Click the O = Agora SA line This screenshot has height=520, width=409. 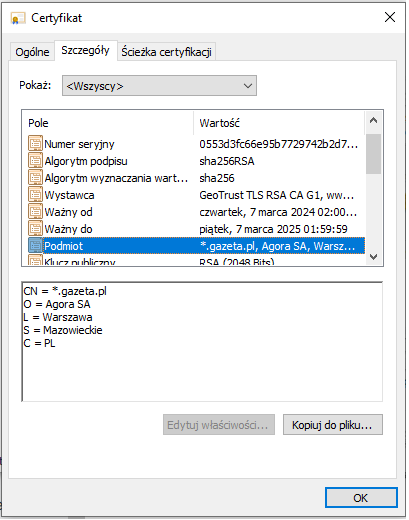click(57, 304)
